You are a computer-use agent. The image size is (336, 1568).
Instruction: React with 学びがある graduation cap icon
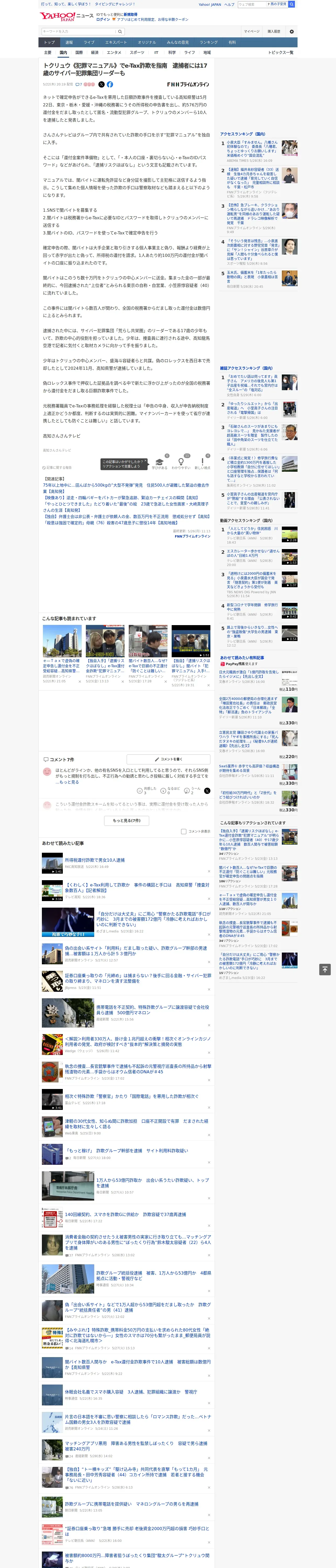pyautogui.click(x=160, y=462)
